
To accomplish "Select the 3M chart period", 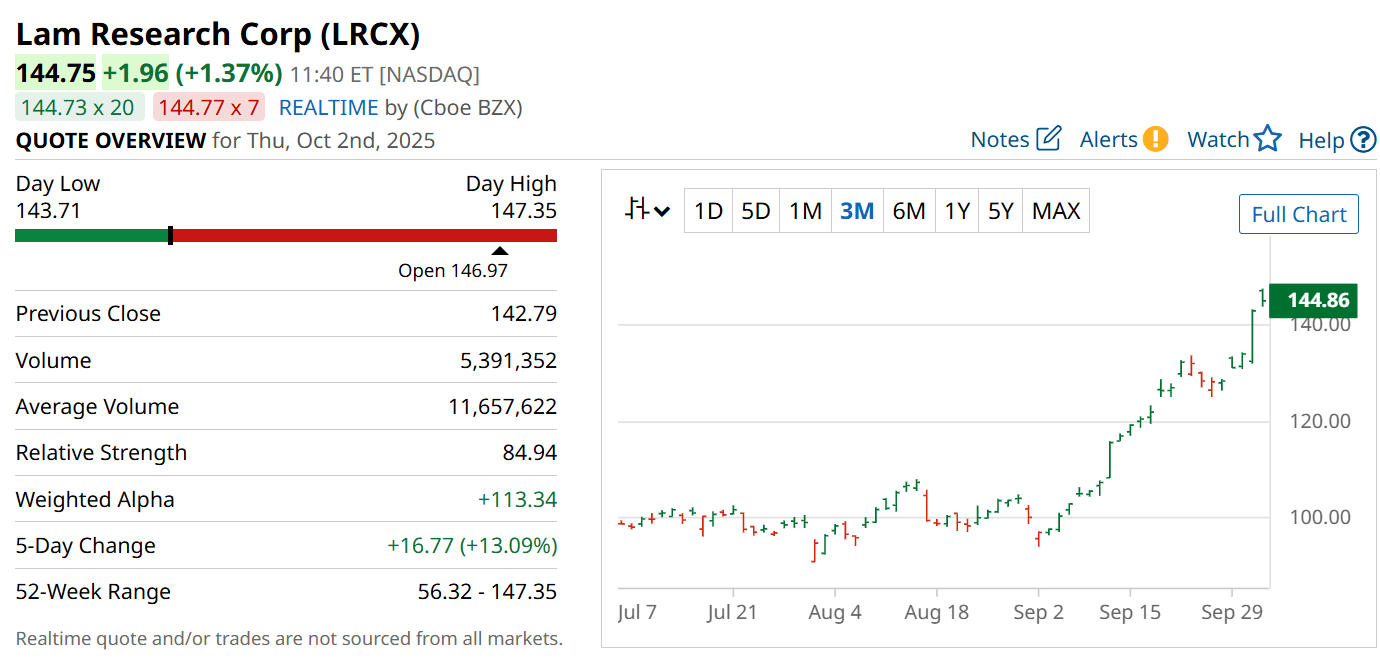I will point(857,211).
